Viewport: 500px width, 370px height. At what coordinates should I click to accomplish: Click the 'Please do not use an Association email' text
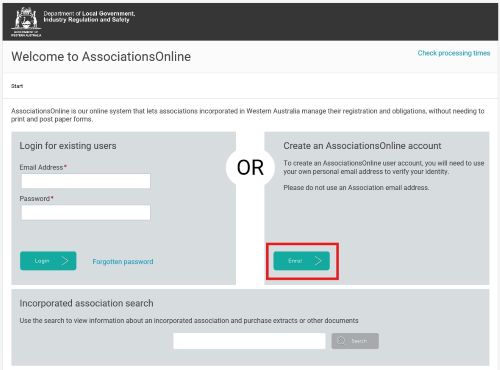pyautogui.click(x=356, y=188)
